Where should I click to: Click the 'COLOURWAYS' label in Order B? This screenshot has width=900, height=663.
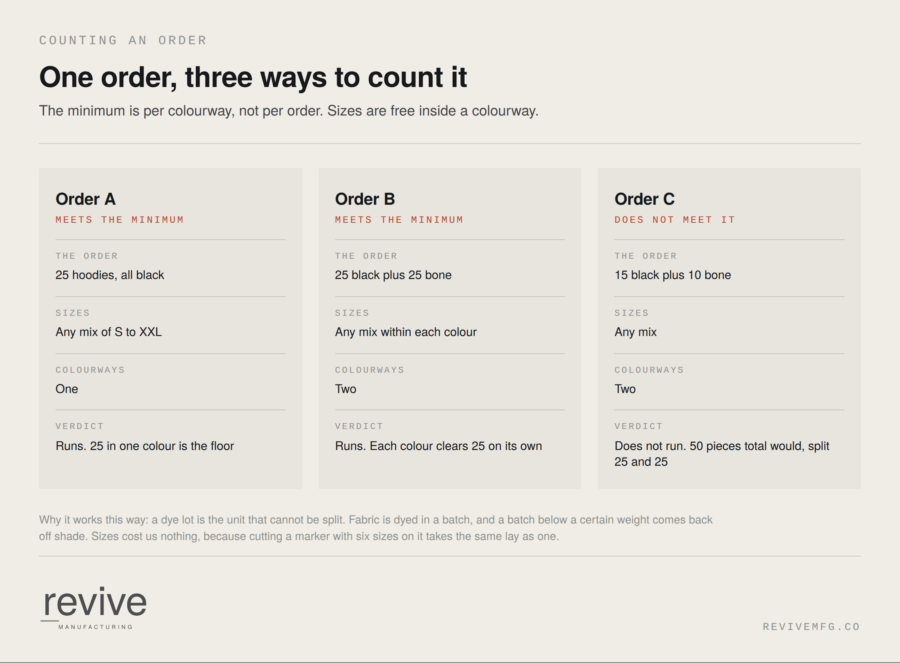click(x=370, y=370)
